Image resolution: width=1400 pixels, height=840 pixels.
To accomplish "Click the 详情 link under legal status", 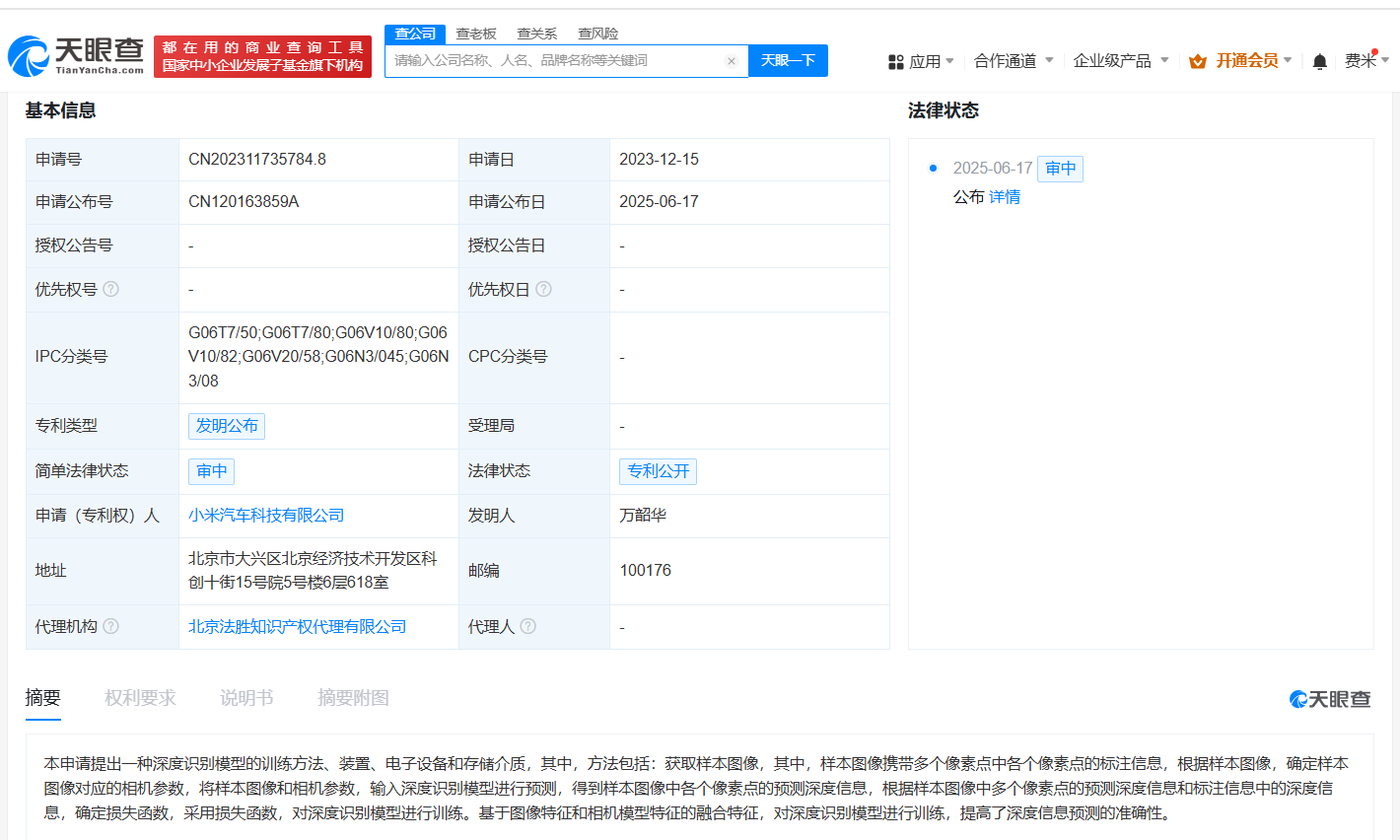I will [x=1005, y=197].
